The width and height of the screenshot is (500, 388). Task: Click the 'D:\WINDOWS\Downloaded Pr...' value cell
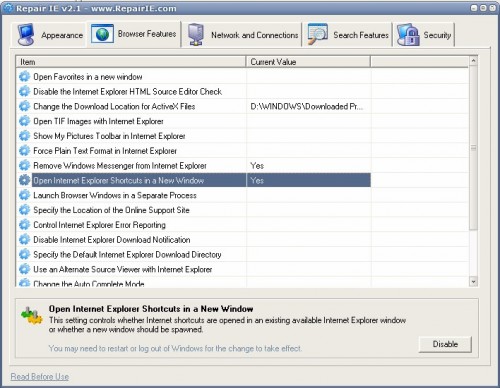click(307, 106)
